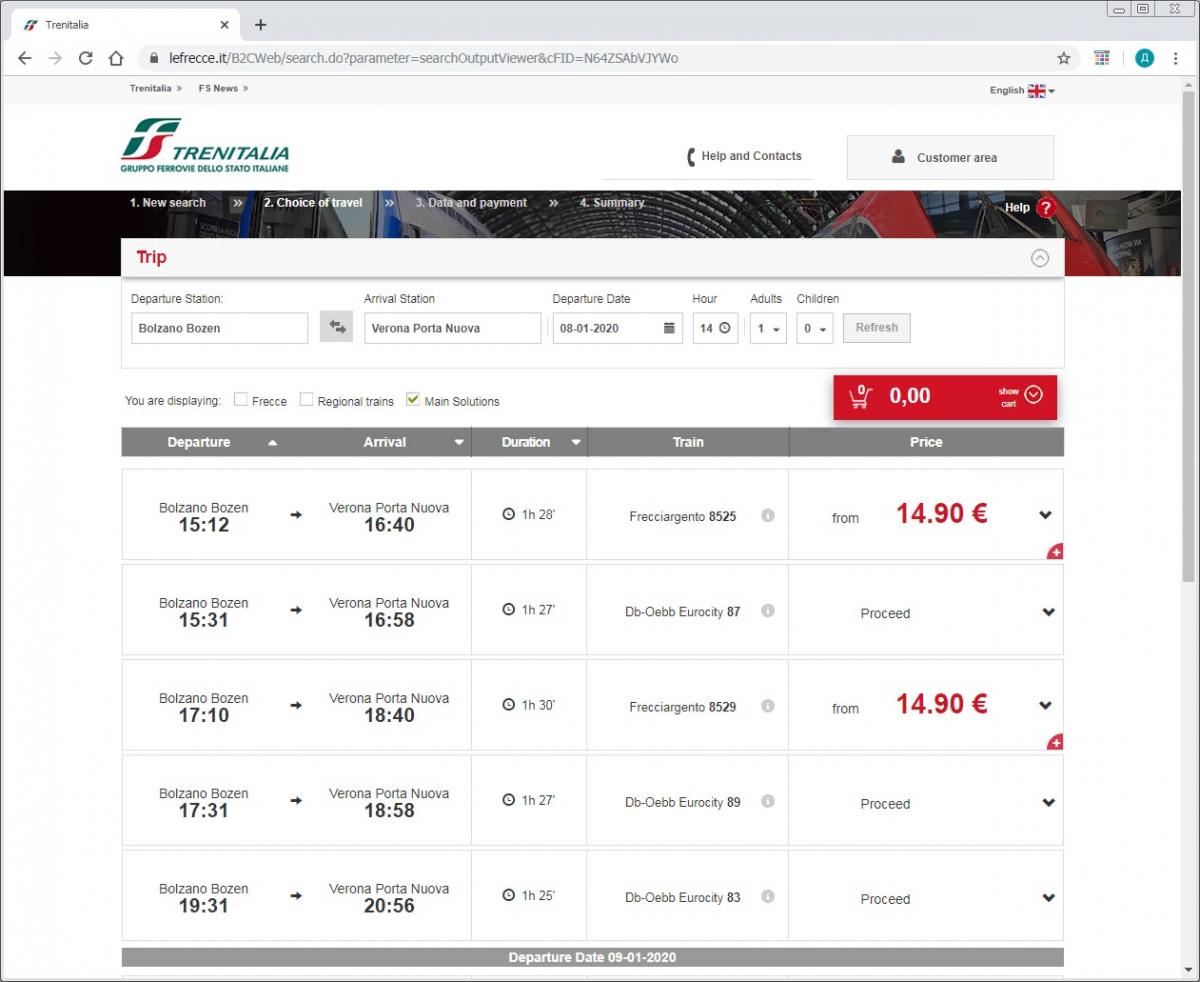1200x982 pixels.
Task: Show info for Db-Oebb Eurocity 89
Action: click(768, 801)
